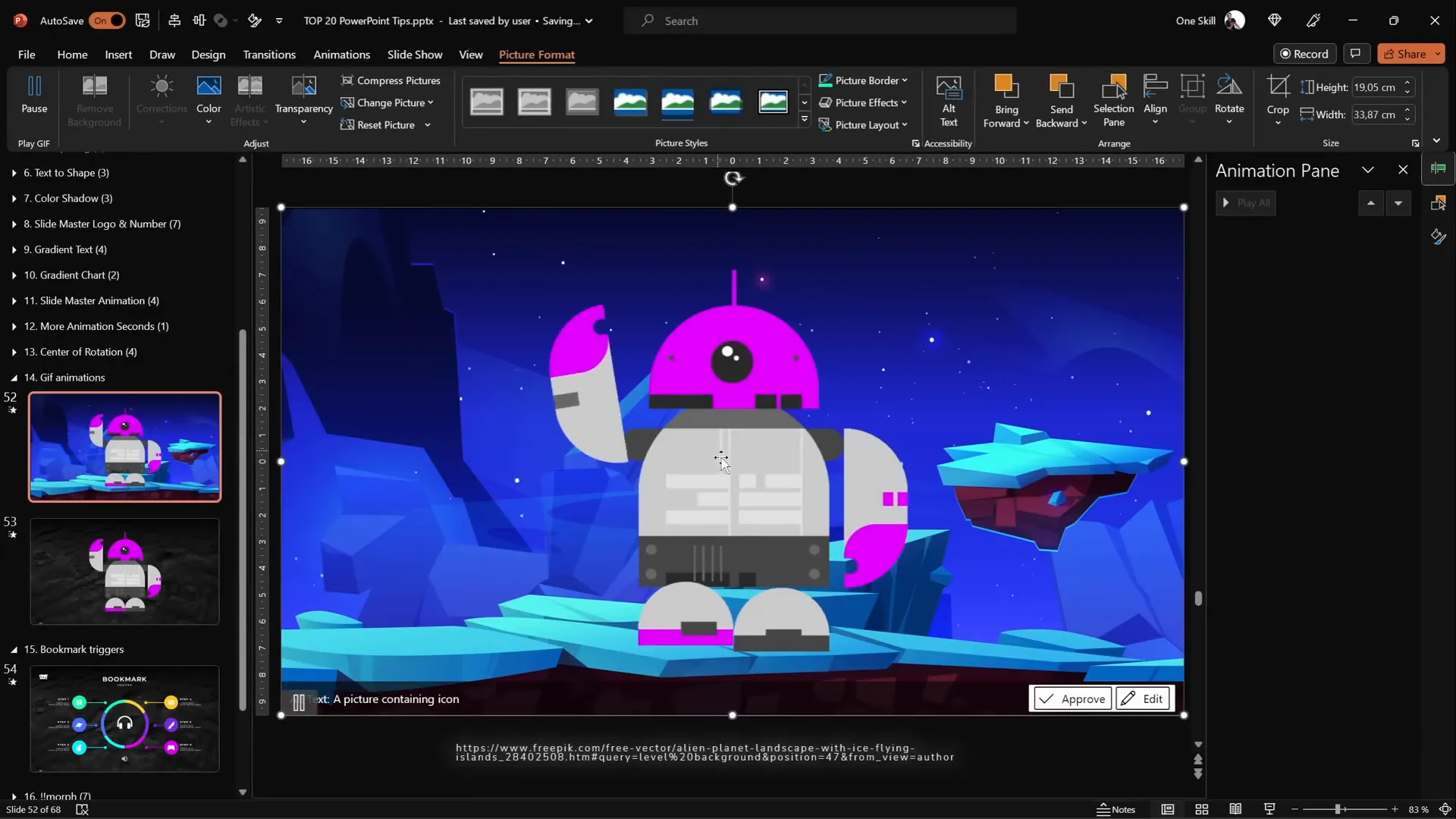Viewport: 1456px width, 819px height.
Task: Switch to the Transitions tab
Action: [x=269, y=55]
